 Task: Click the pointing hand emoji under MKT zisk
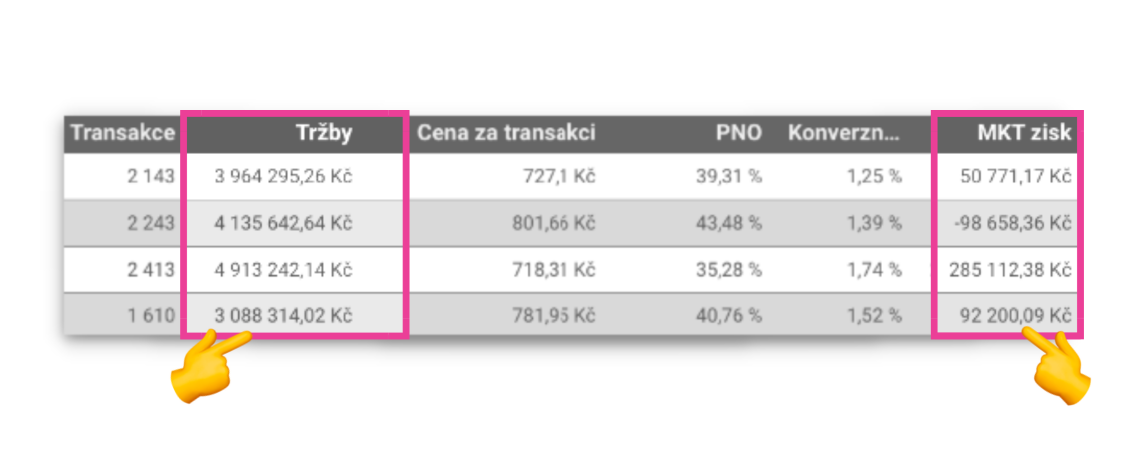(1057, 365)
